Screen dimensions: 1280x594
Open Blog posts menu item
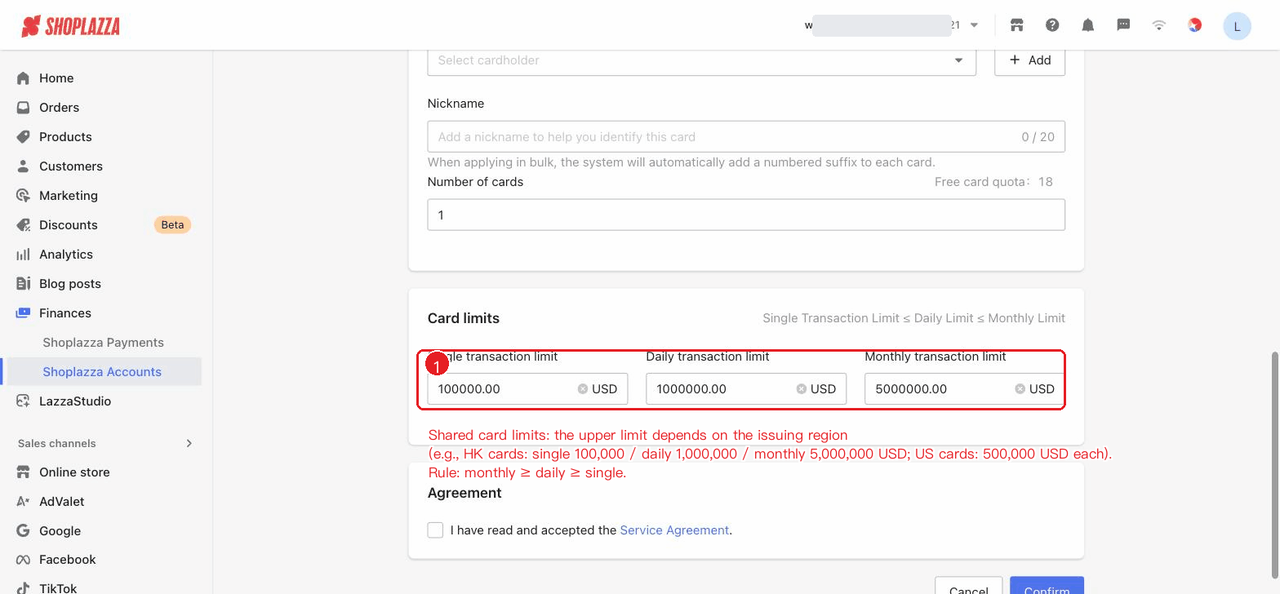pos(70,284)
